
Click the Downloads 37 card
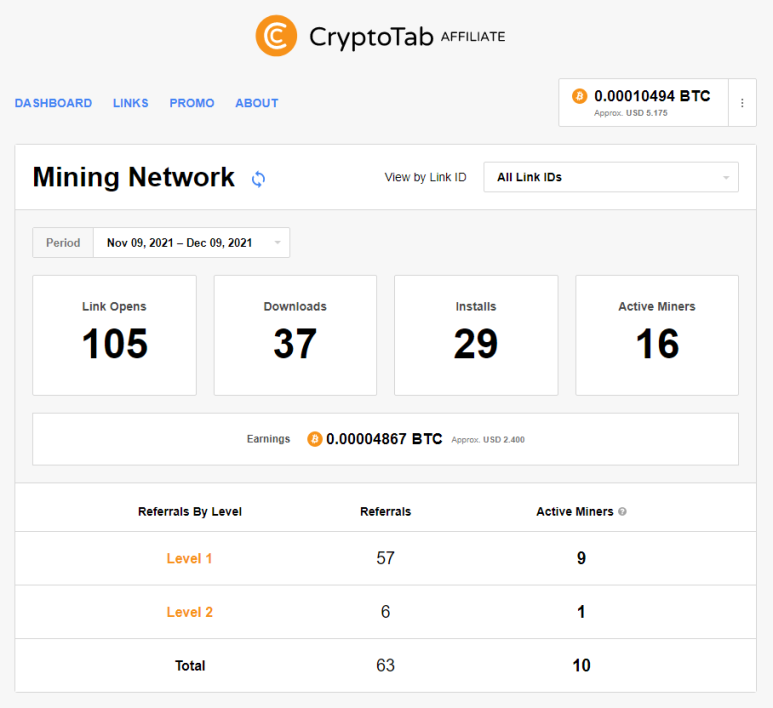click(x=295, y=335)
